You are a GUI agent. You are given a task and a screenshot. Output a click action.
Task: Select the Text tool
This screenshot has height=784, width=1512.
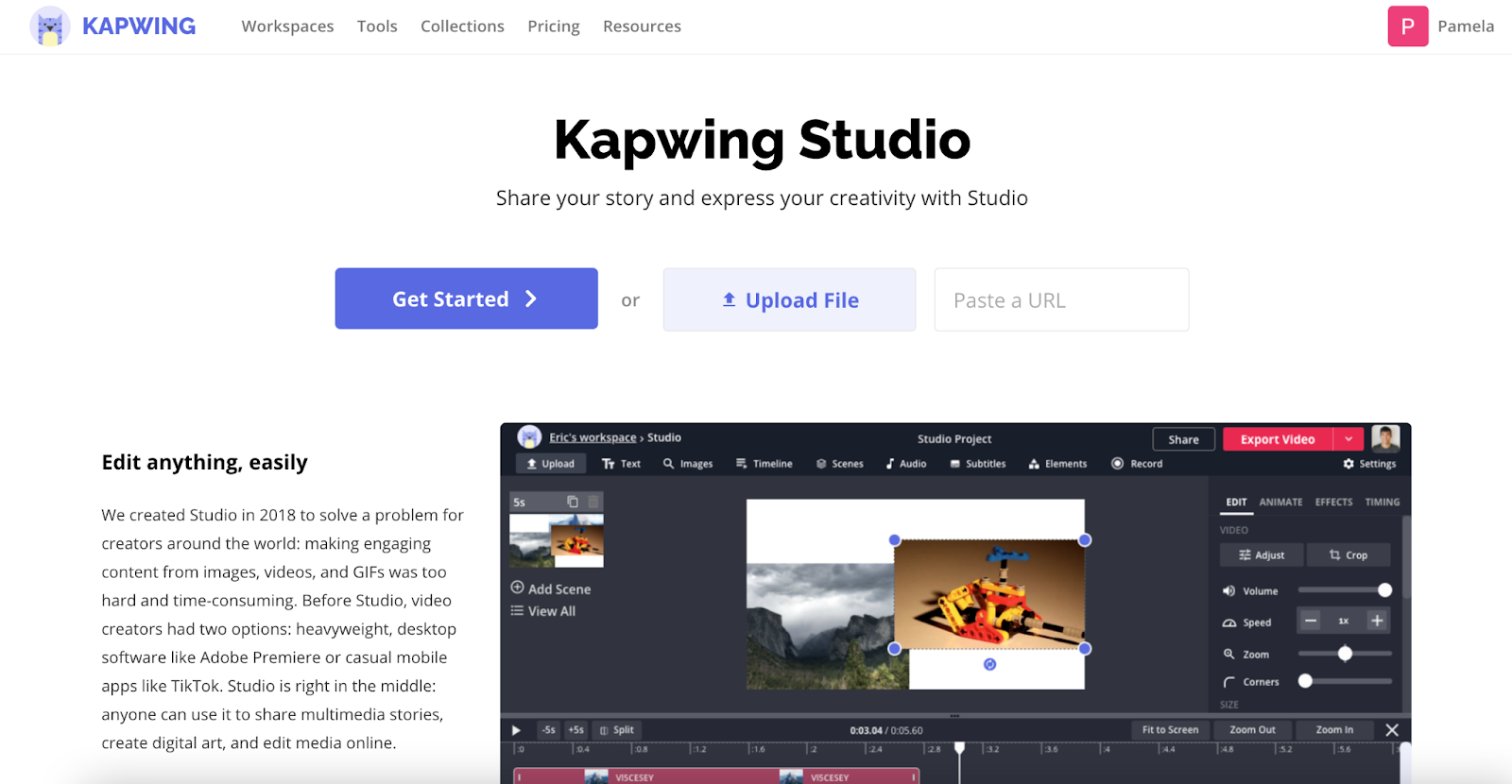tap(621, 464)
